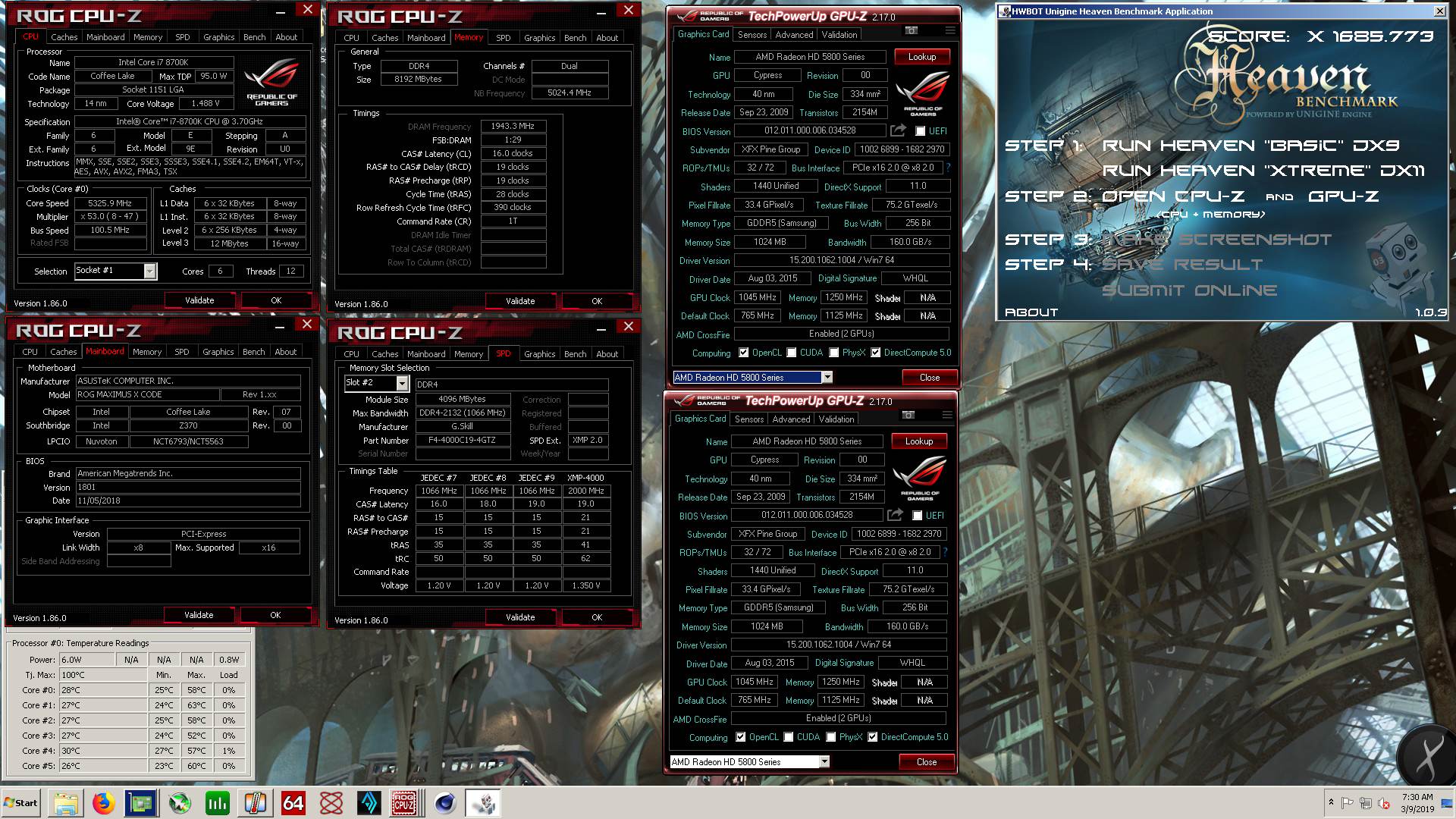The image size is (1456, 819).
Task: Toggle PhysX checkbox in upper GPU-Z window
Action: 834,353
